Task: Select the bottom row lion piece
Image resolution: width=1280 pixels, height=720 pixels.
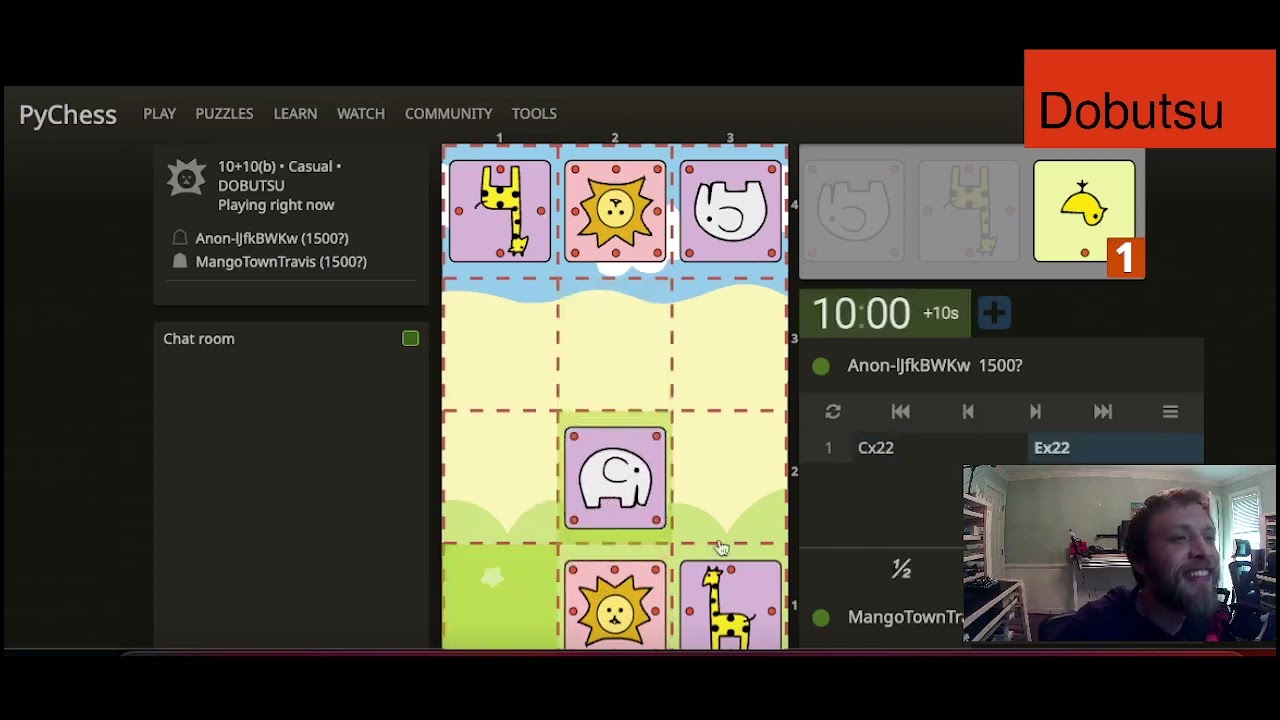Action: (x=615, y=605)
